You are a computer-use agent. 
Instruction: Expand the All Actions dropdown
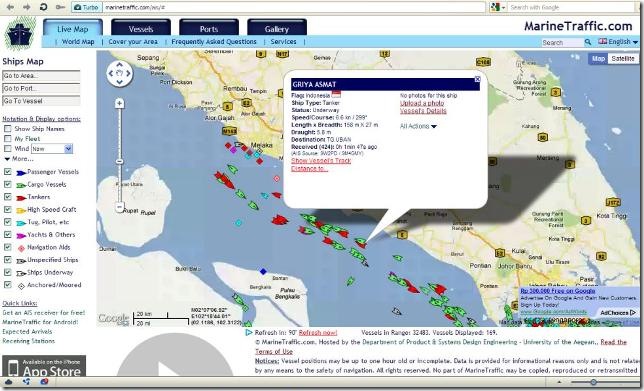[x=418, y=126]
